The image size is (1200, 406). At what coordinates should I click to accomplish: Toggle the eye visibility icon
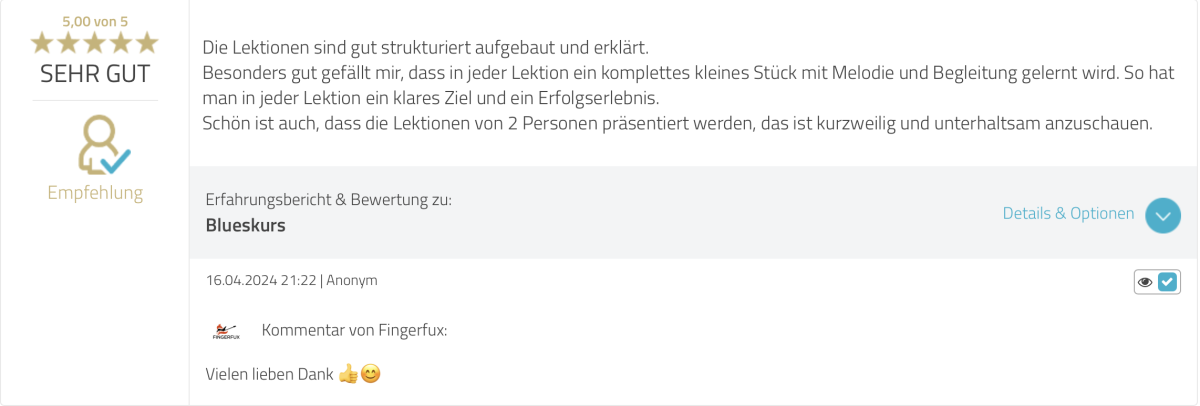(1146, 282)
